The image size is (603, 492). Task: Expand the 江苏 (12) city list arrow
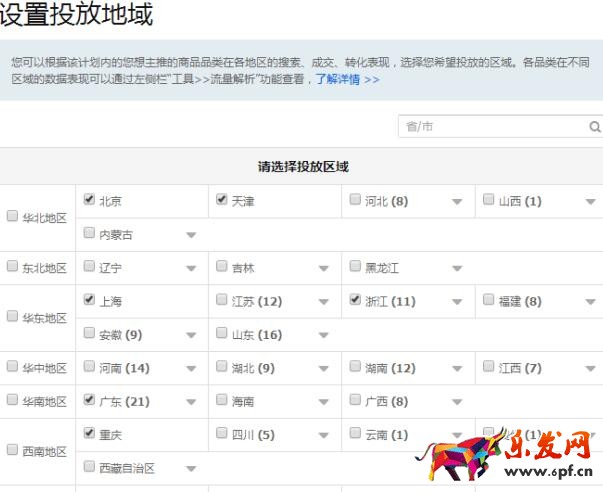coord(324,302)
